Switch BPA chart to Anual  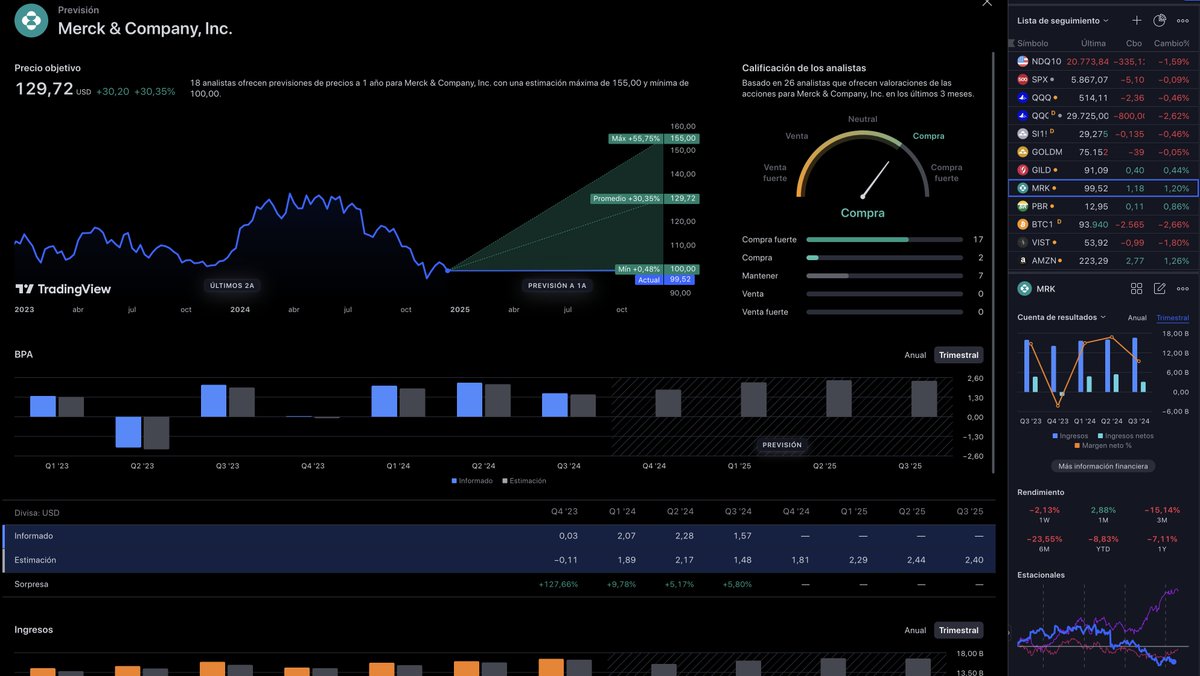pos(915,355)
